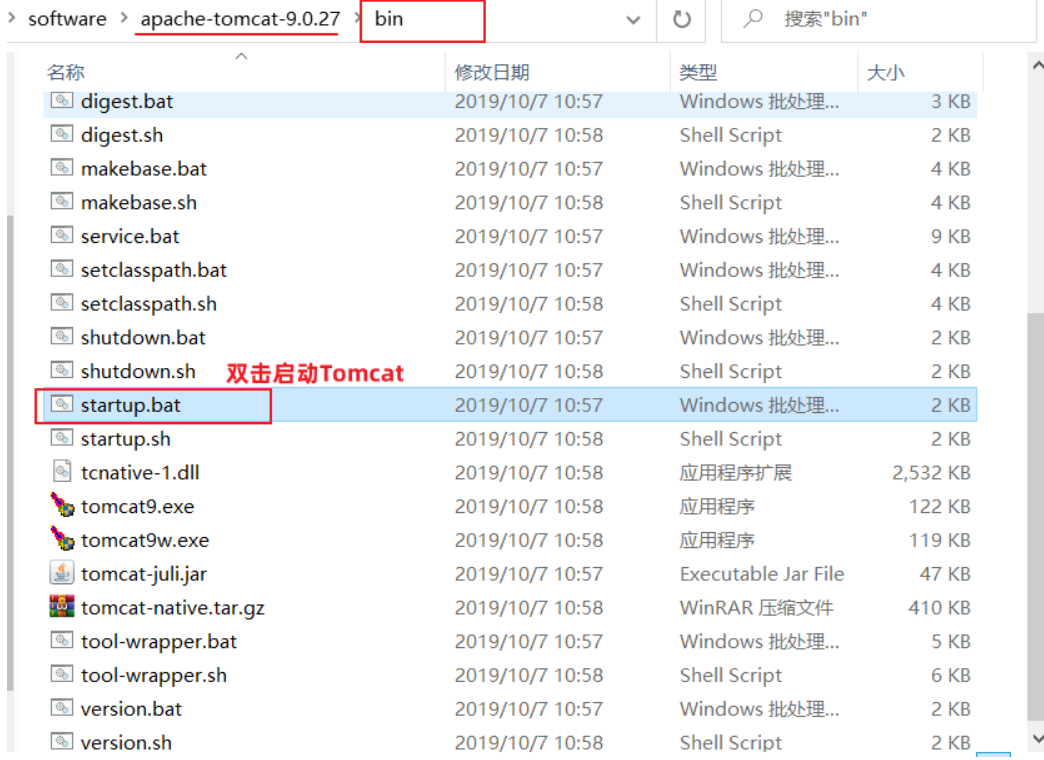1044x760 pixels.
Task: Select the makebase.bat file name
Action: tap(144, 169)
